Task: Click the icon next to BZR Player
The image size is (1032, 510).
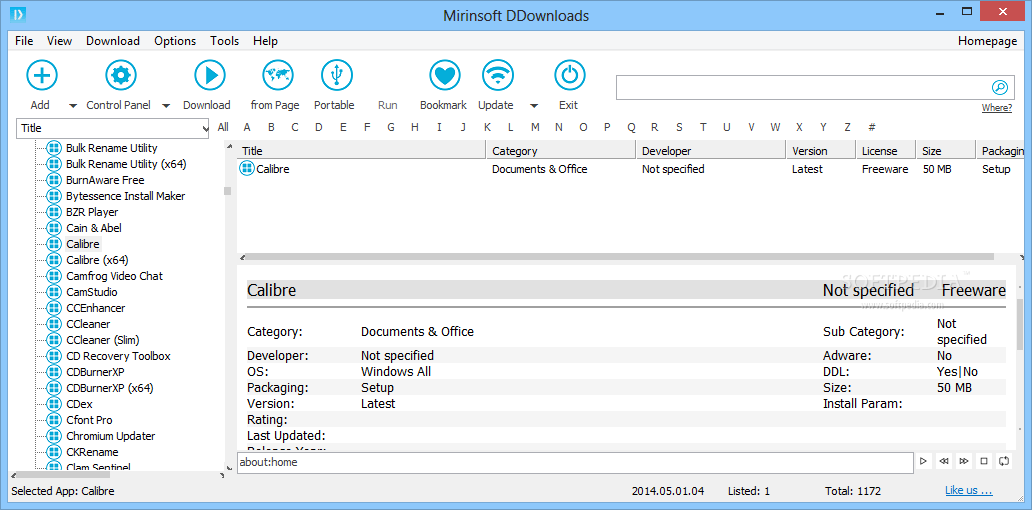Action: [x=55, y=212]
